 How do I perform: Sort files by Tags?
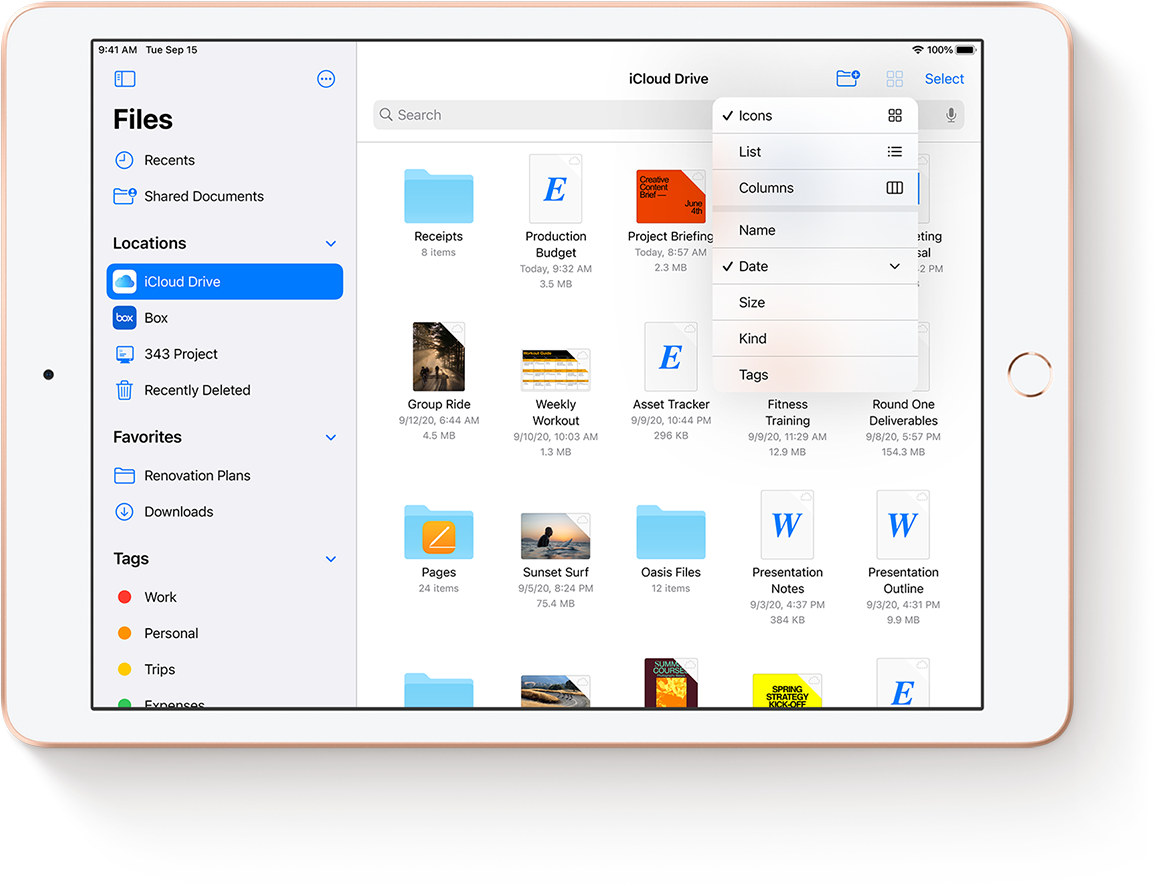[815, 374]
